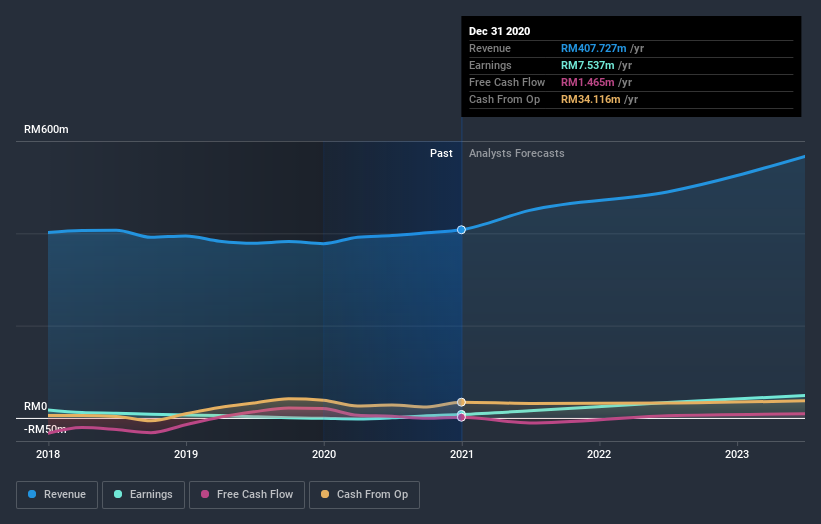Click the Cash From Op label in tooltip
This screenshot has height=524, width=821.
point(504,99)
